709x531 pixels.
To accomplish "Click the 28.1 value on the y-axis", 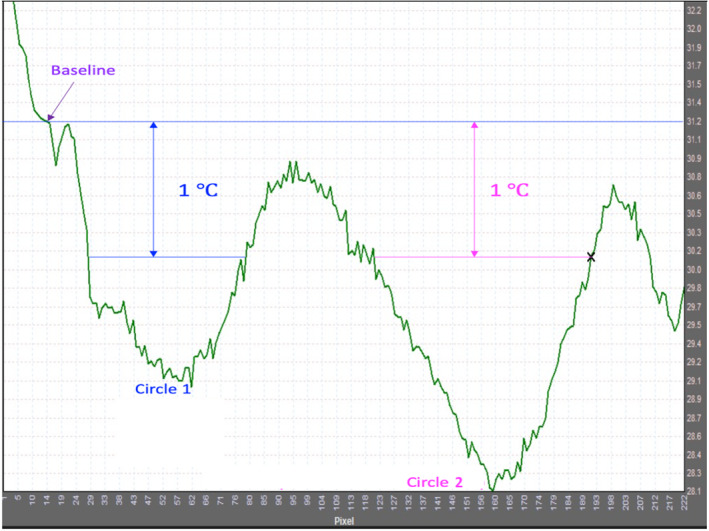I will (x=695, y=492).
